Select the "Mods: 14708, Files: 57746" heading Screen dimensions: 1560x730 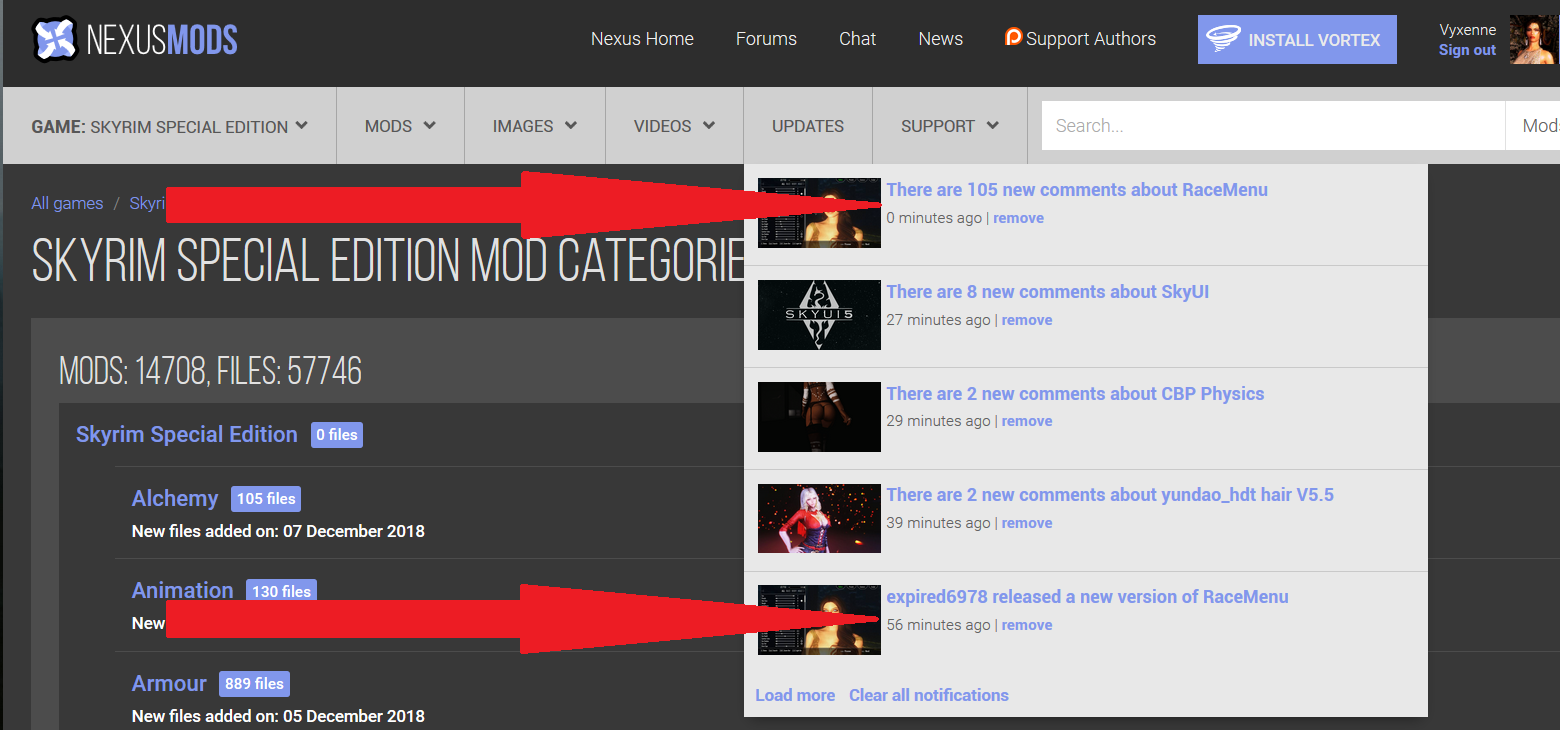(x=211, y=371)
